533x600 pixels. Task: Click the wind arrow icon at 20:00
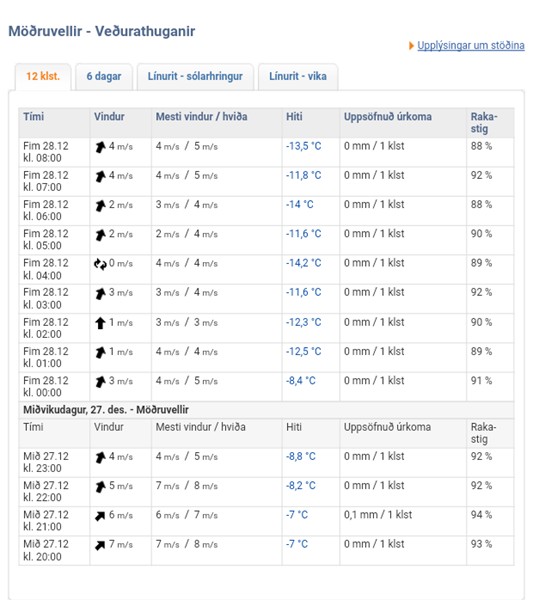coord(100,545)
